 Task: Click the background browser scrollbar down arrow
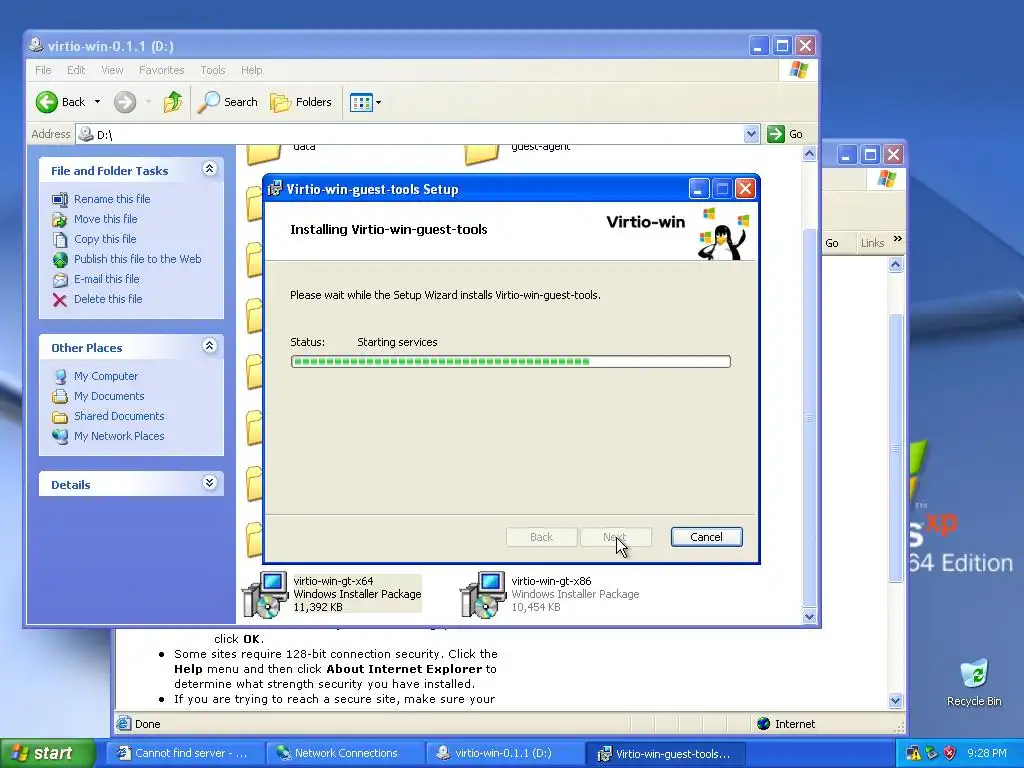[x=895, y=701]
